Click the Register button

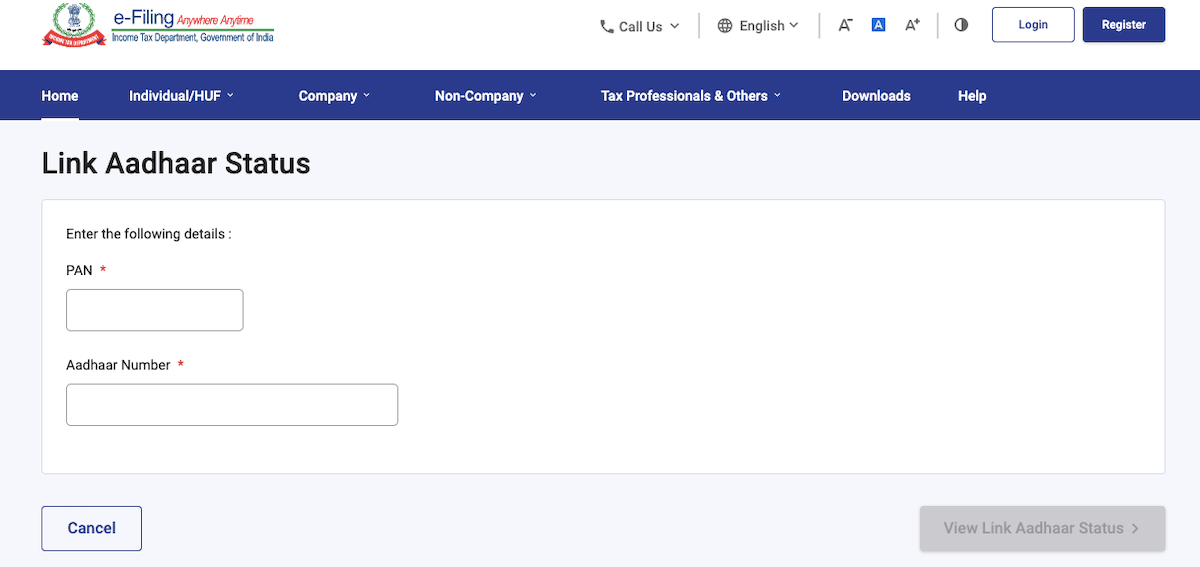[x=1123, y=25]
